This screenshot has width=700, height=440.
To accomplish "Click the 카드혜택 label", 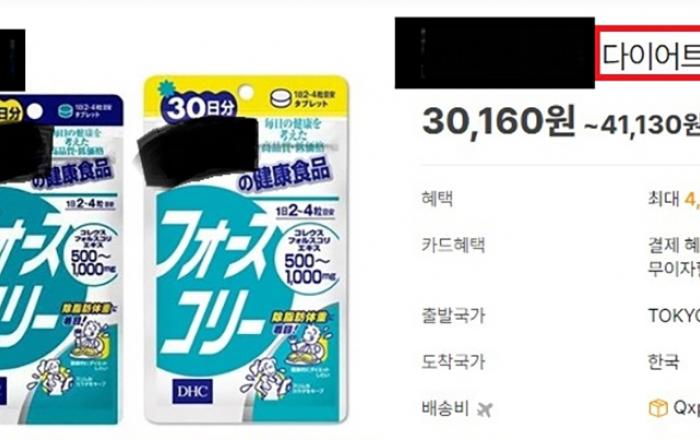I will 453,245.
